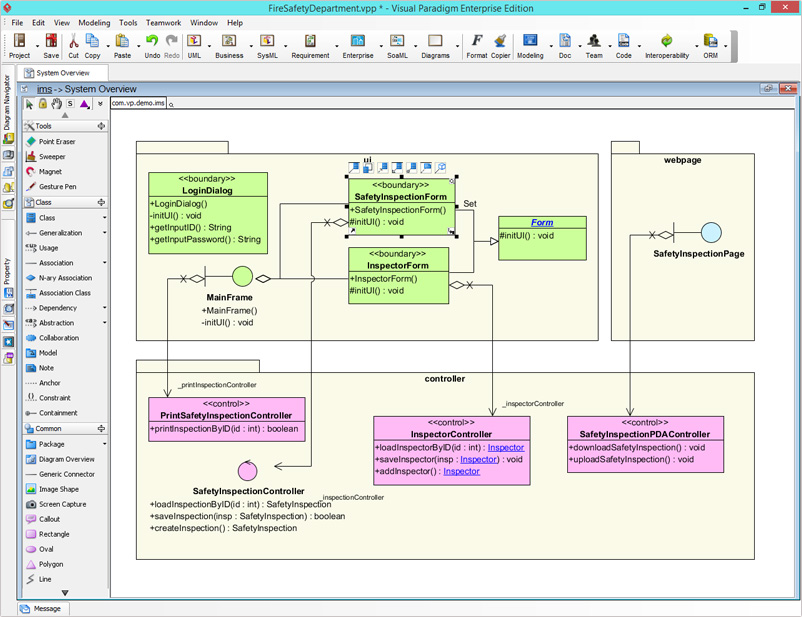Image resolution: width=802 pixels, height=617 pixels.
Task: Toggle the Diagram Navigator sidebar
Action: click(x=8, y=100)
